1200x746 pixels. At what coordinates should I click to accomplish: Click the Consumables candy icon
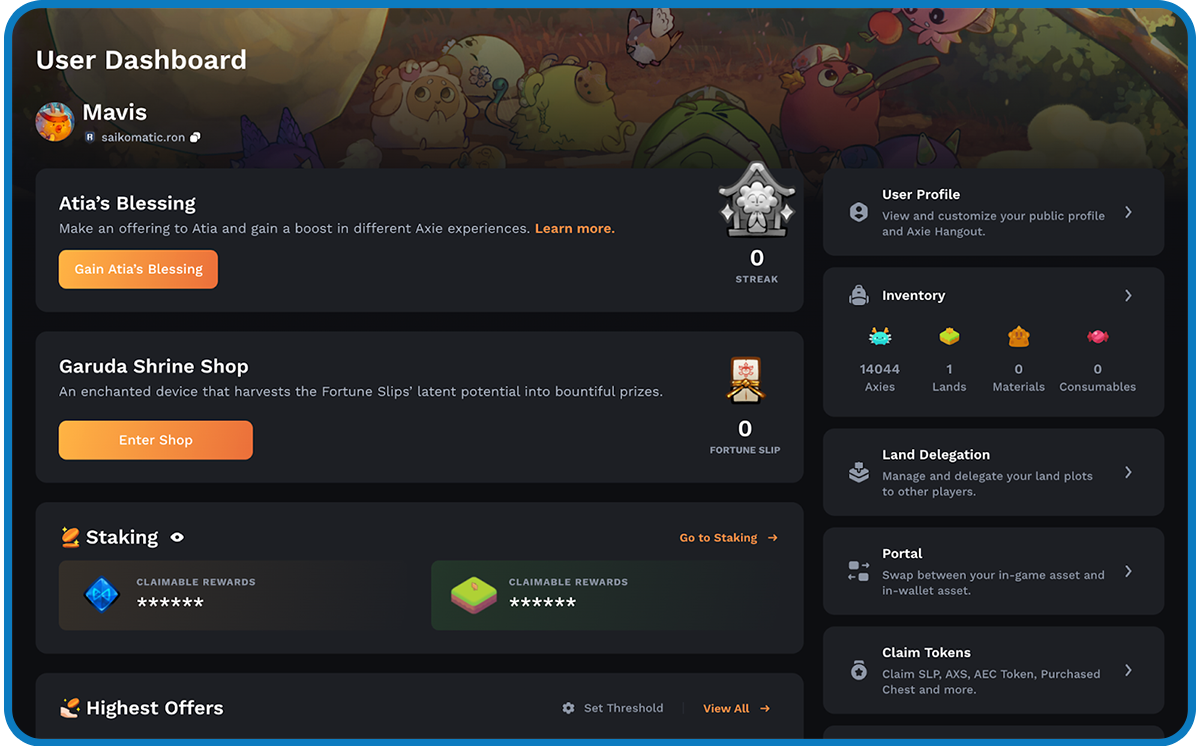coord(1098,337)
